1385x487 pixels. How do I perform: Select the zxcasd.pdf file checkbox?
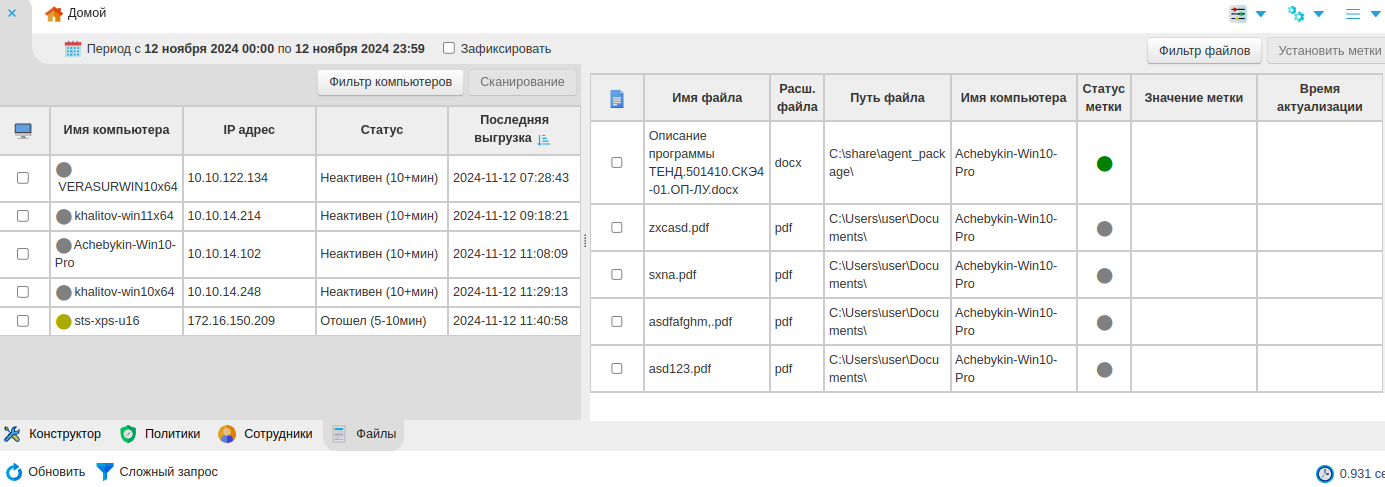tap(617, 228)
